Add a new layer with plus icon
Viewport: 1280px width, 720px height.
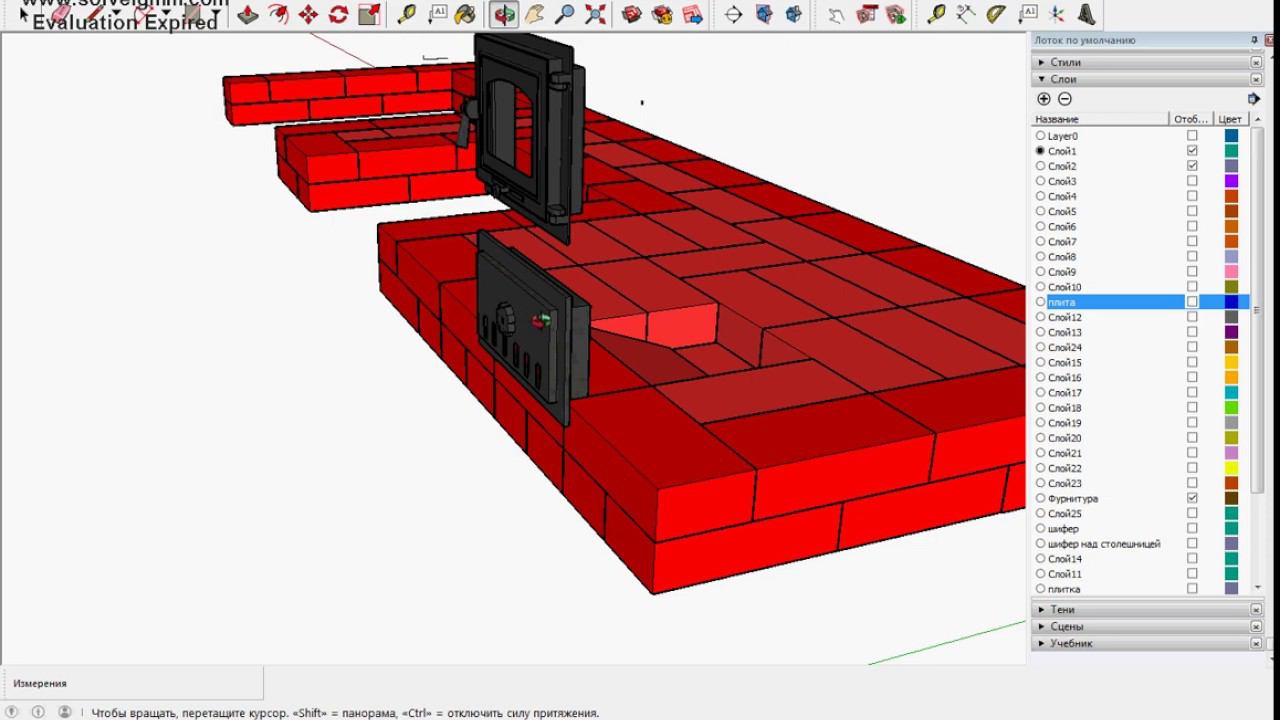coord(1044,99)
